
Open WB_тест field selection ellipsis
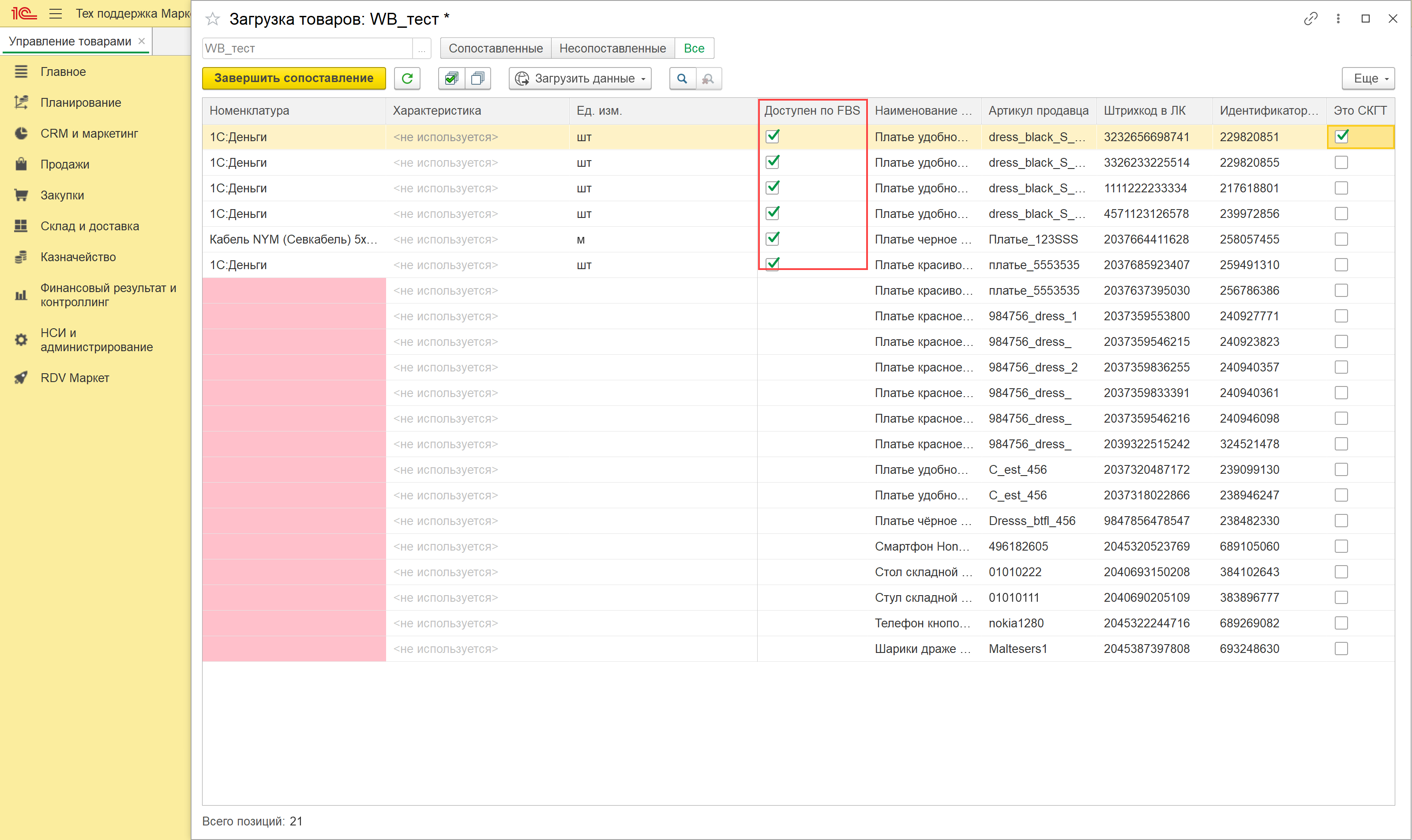click(421, 49)
